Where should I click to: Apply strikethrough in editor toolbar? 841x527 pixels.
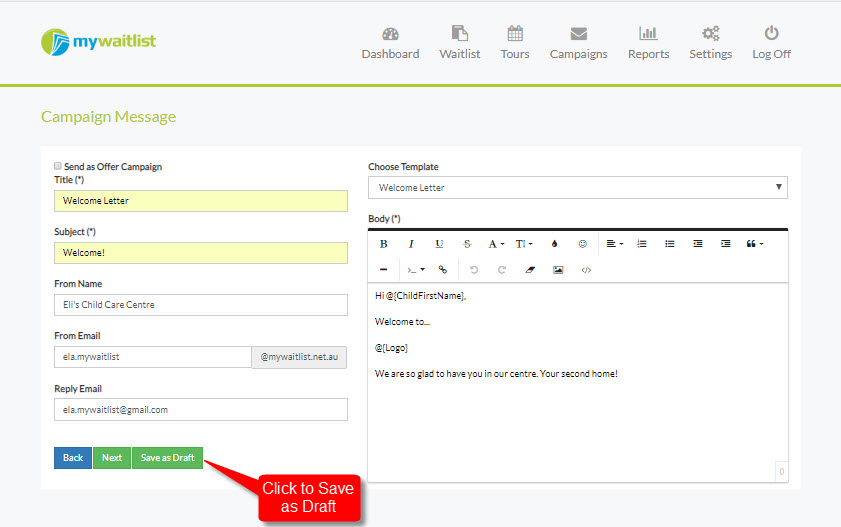click(467, 244)
